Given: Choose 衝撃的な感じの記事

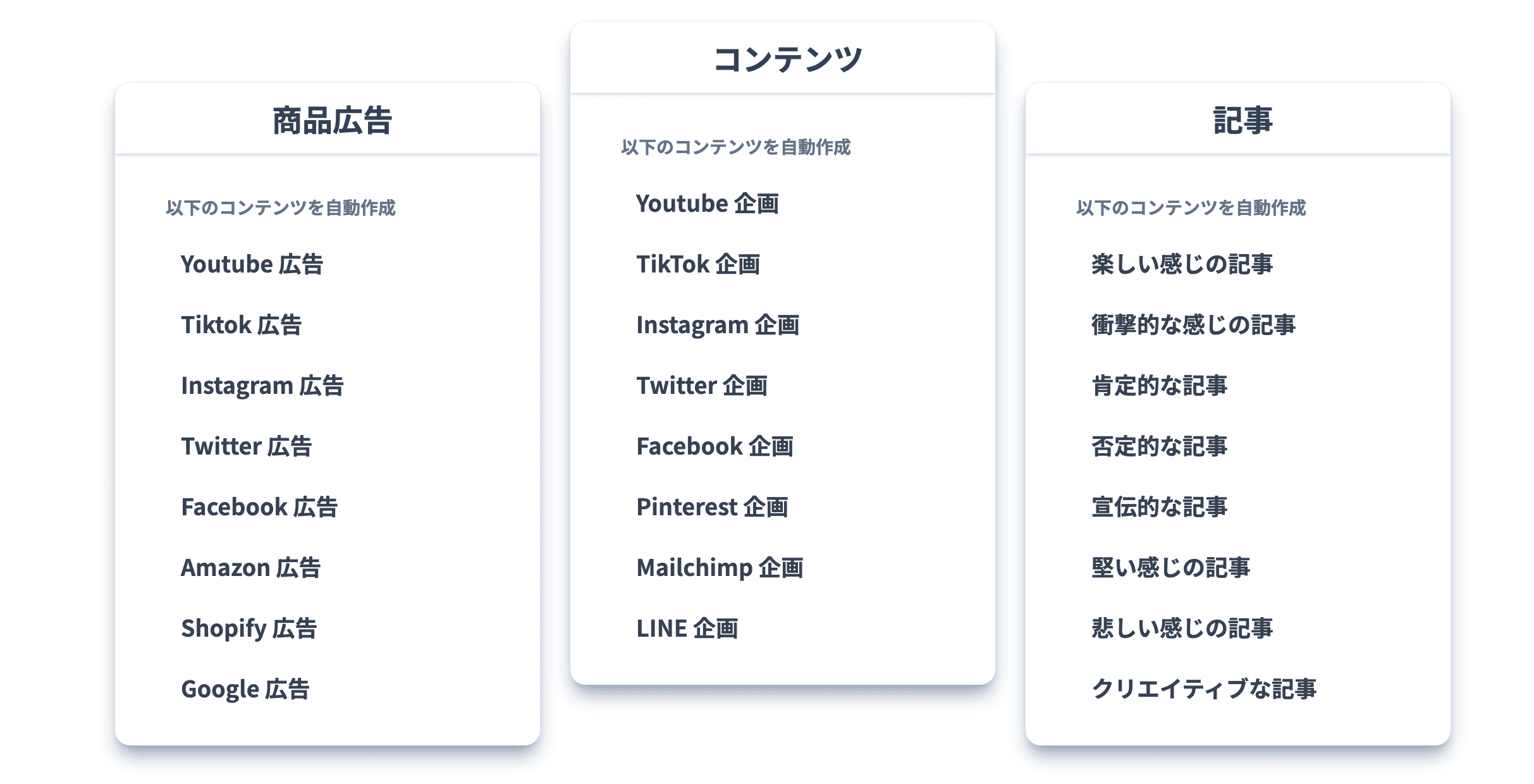Looking at the screenshot, I should point(1193,325).
